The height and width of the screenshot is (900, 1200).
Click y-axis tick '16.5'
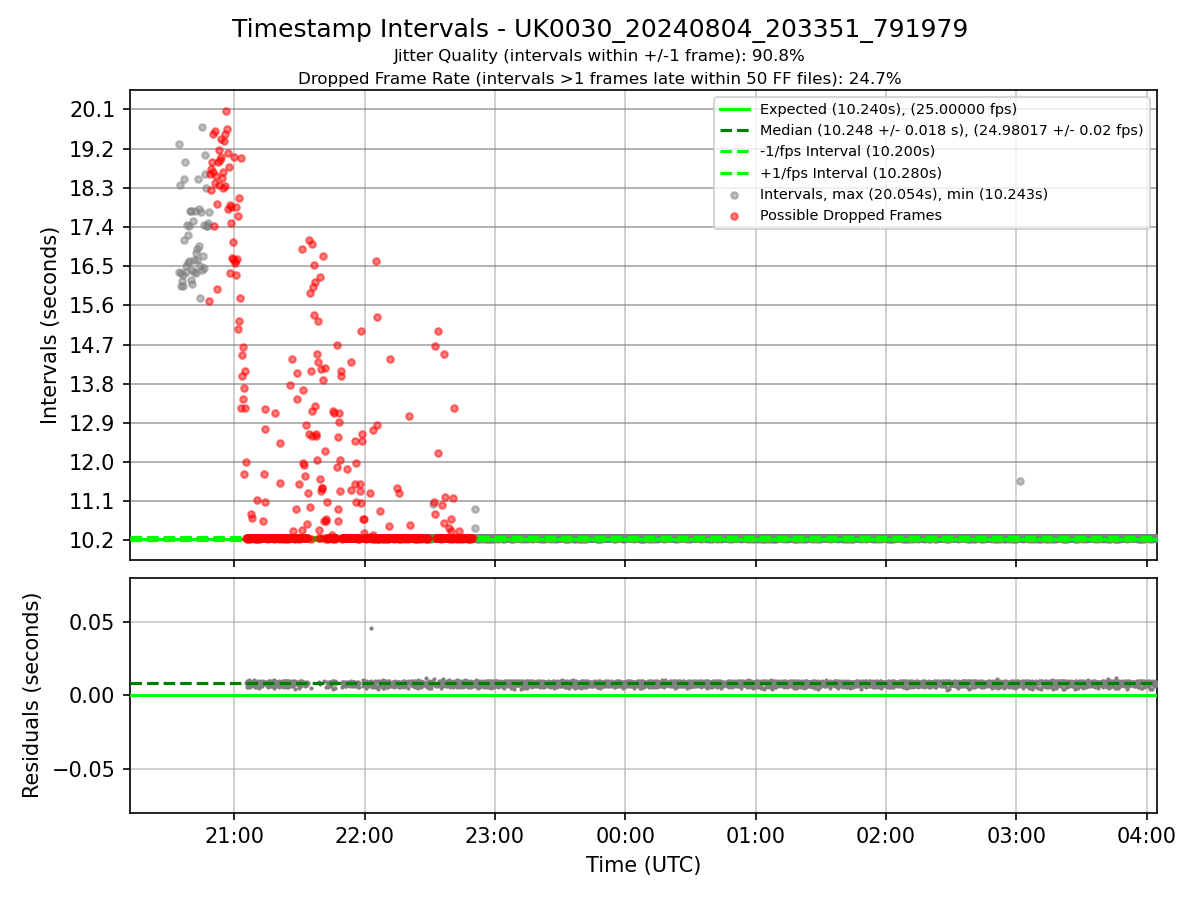click(x=94, y=266)
